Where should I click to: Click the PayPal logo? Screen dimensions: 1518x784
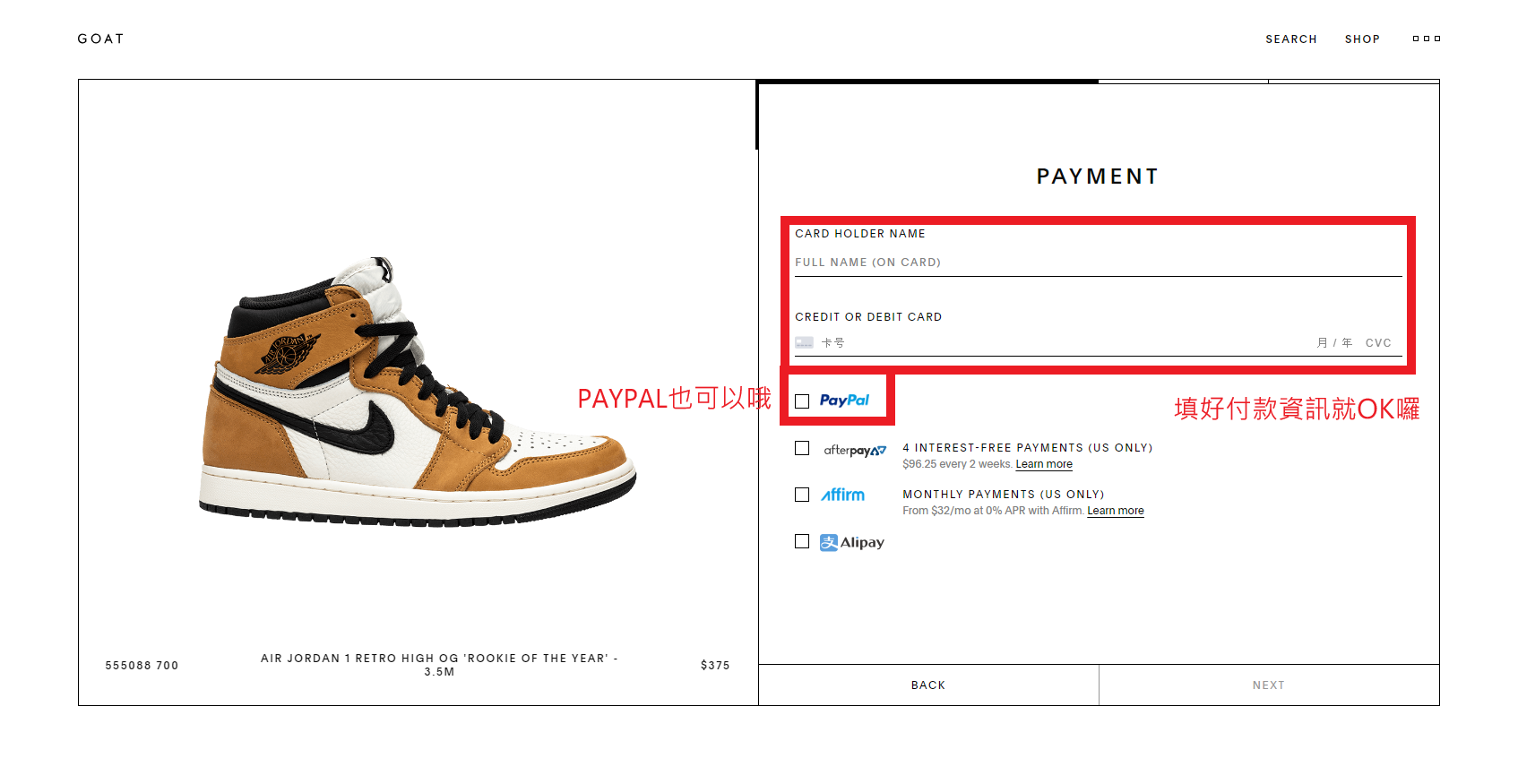pyautogui.click(x=844, y=401)
